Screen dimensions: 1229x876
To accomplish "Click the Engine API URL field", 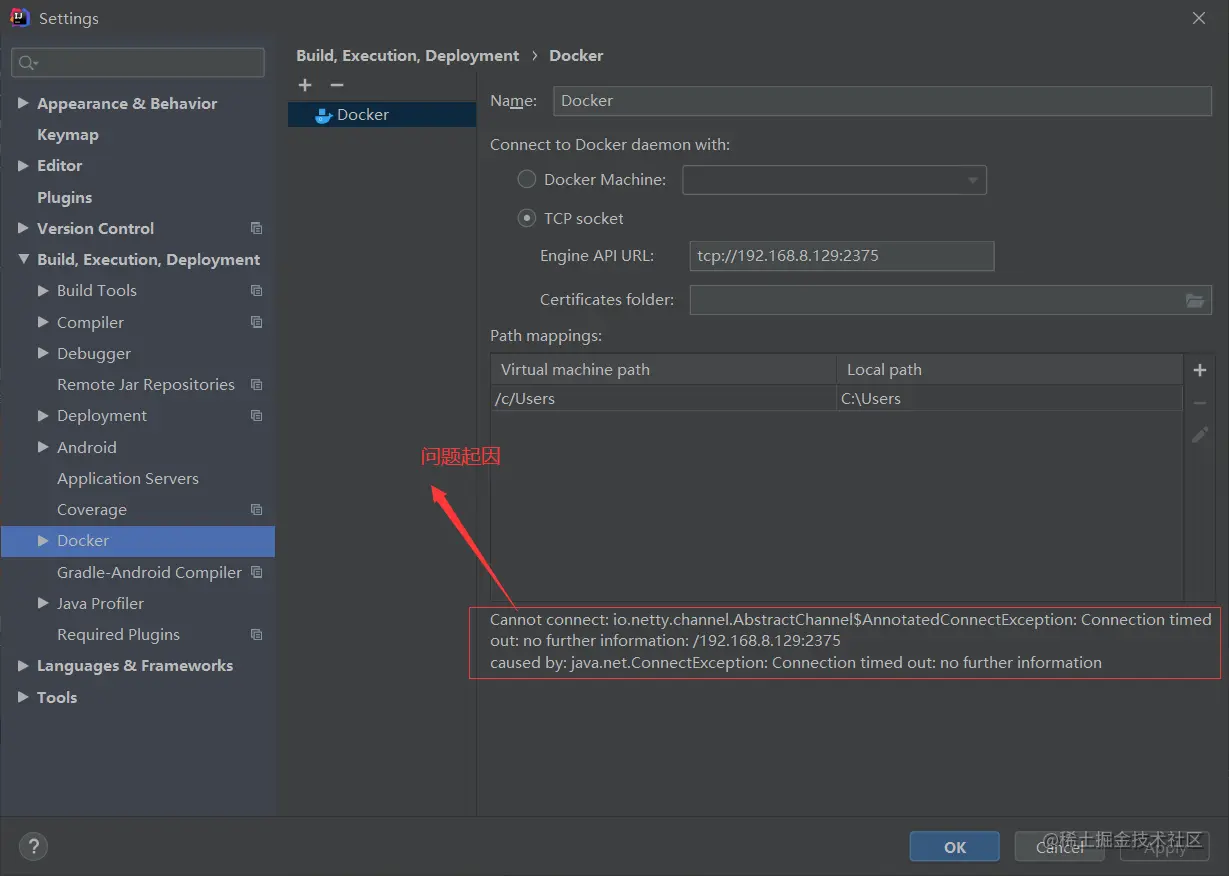I will pos(842,256).
